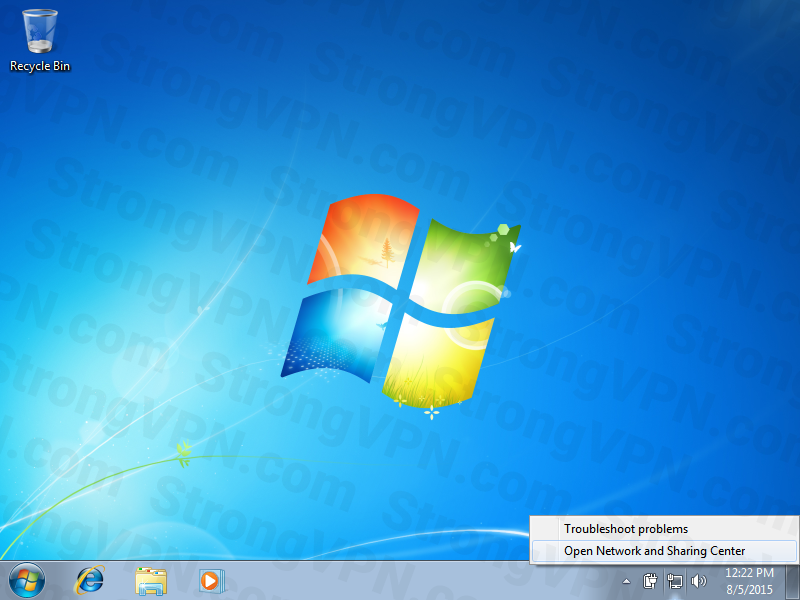Expand the hidden tray icons arrow
The width and height of the screenshot is (800, 600).
[x=626, y=580]
